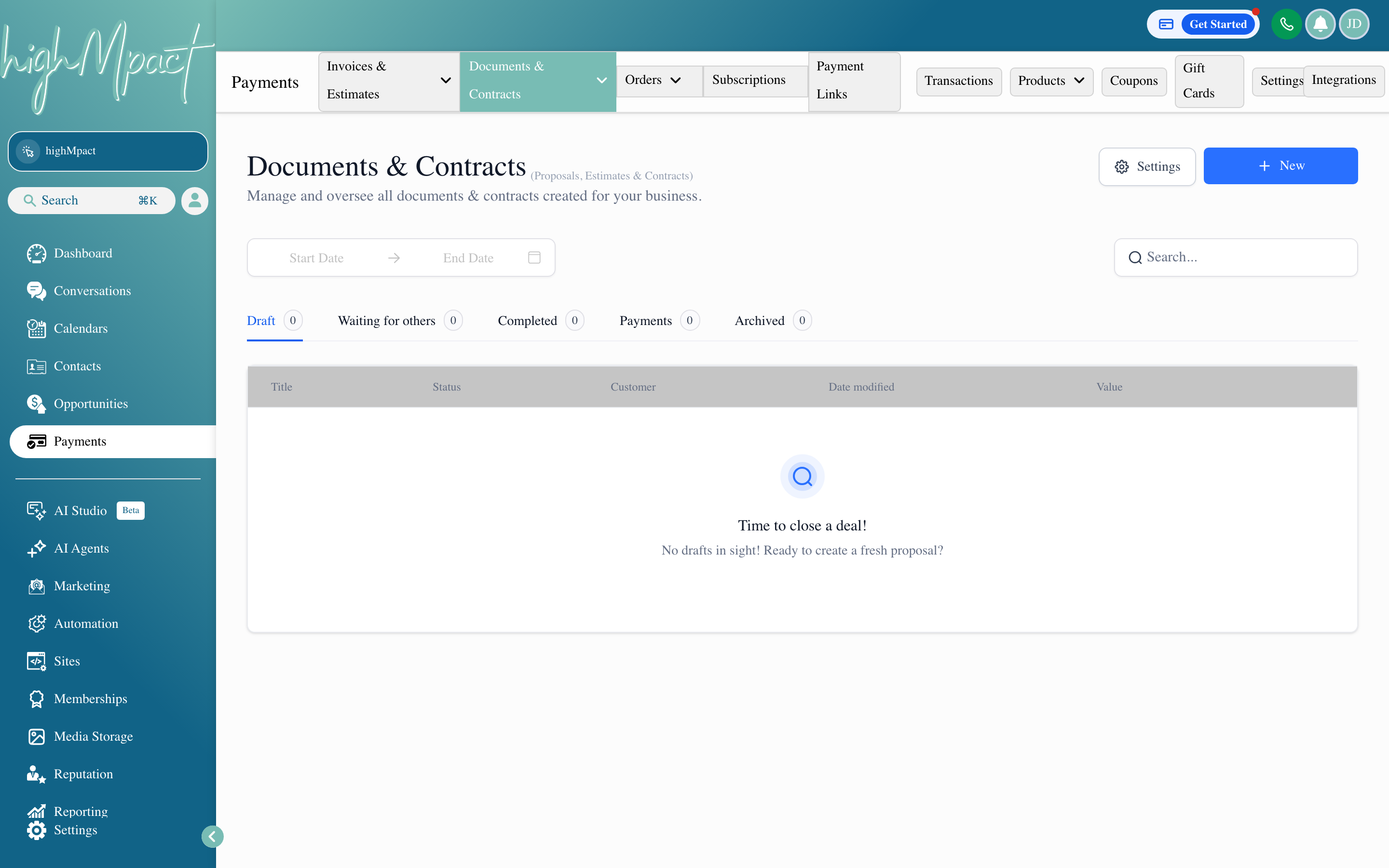Click the Start Date field
The image size is (1389, 868).
point(316,258)
